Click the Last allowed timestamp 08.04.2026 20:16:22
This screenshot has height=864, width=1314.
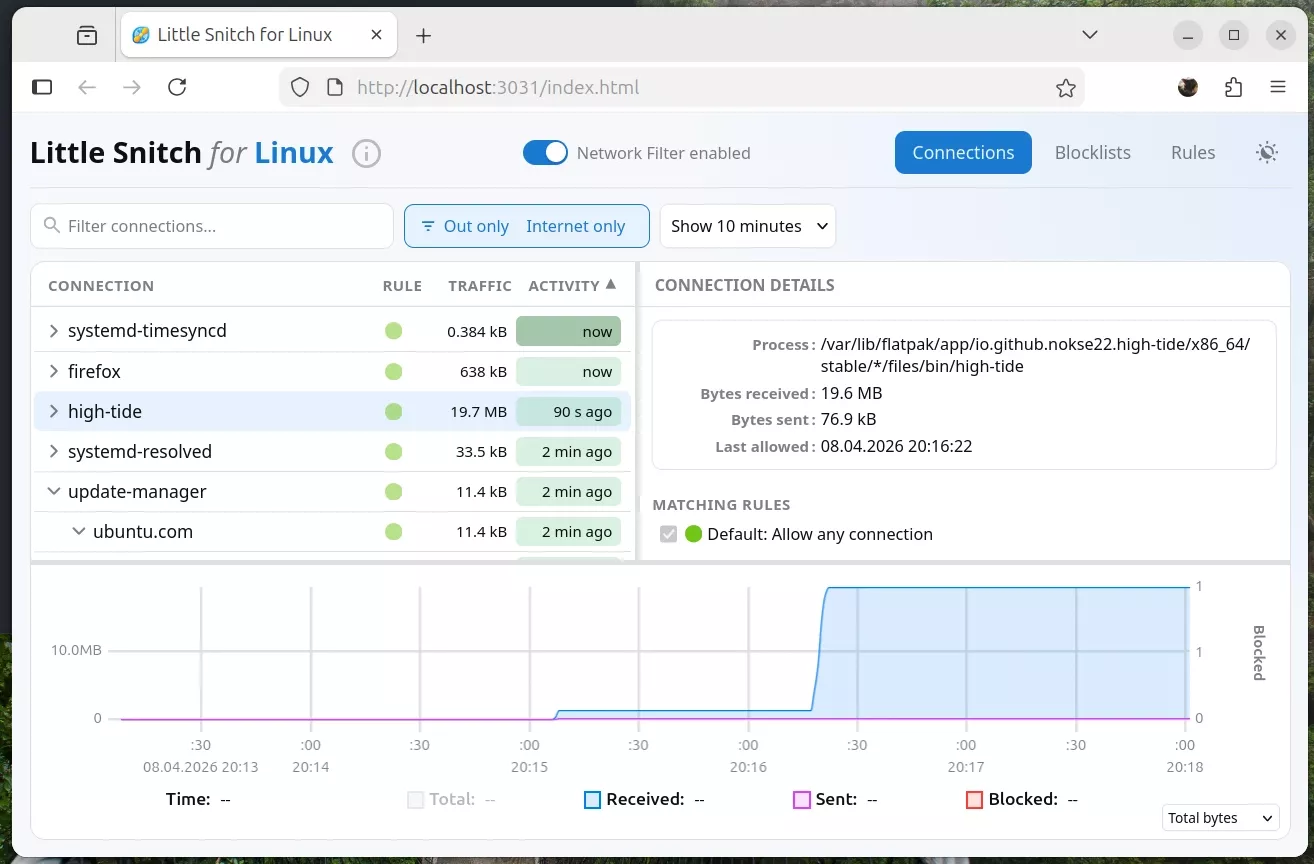tap(896, 446)
